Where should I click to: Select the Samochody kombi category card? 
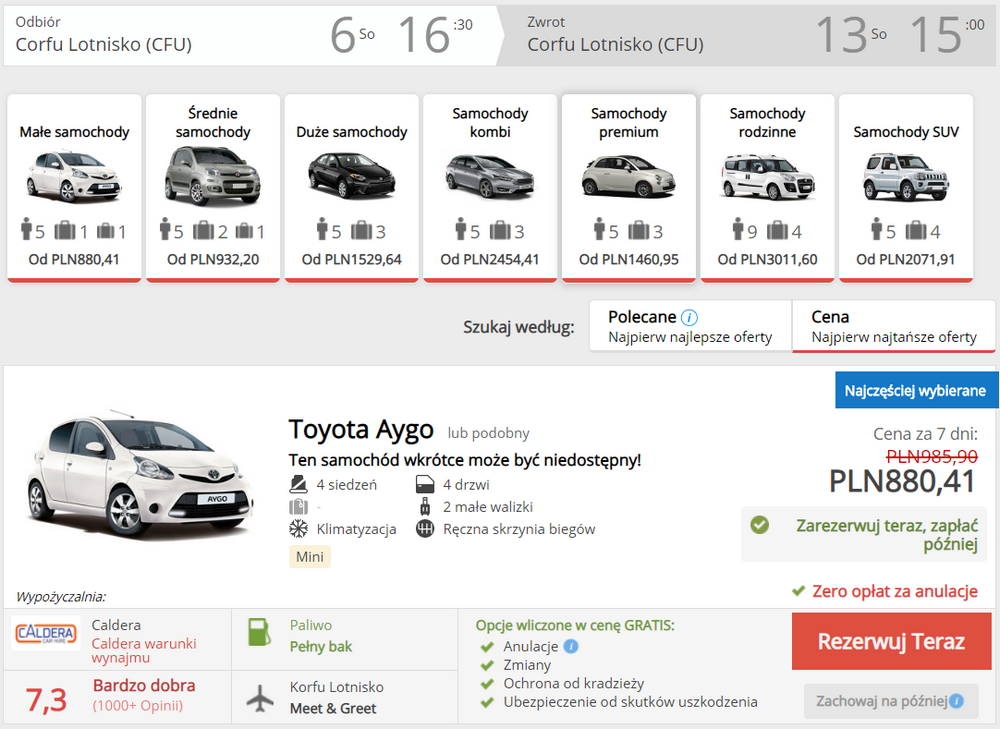[x=490, y=188]
